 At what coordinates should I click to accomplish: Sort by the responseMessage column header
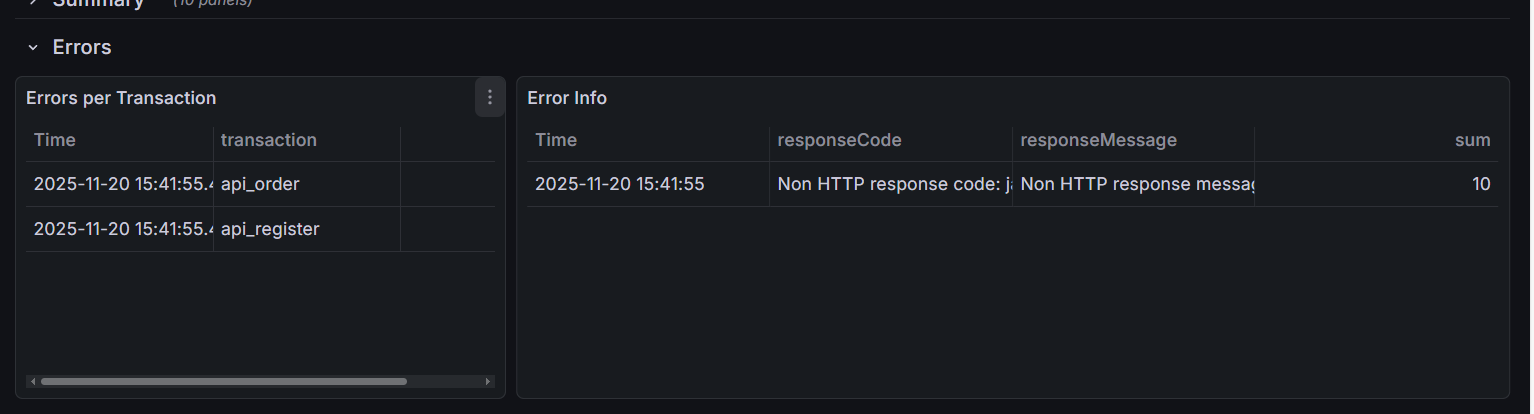(1098, 140)
